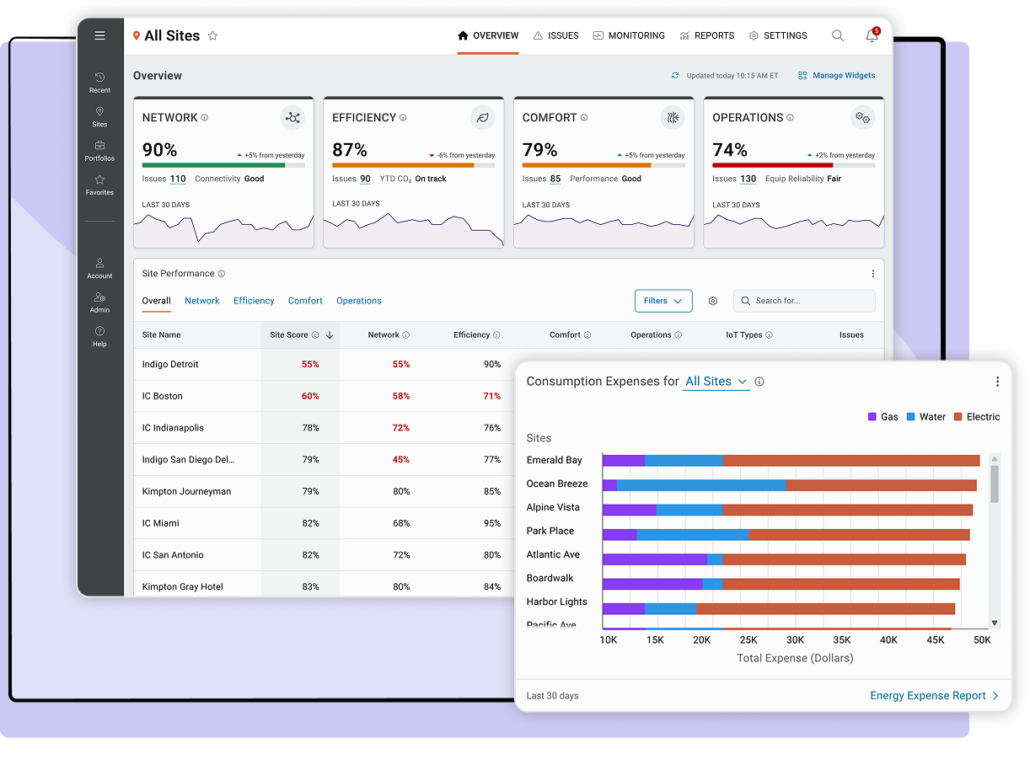
Task: Open Site Performance three-dot options menu
Action: [872, 274]
